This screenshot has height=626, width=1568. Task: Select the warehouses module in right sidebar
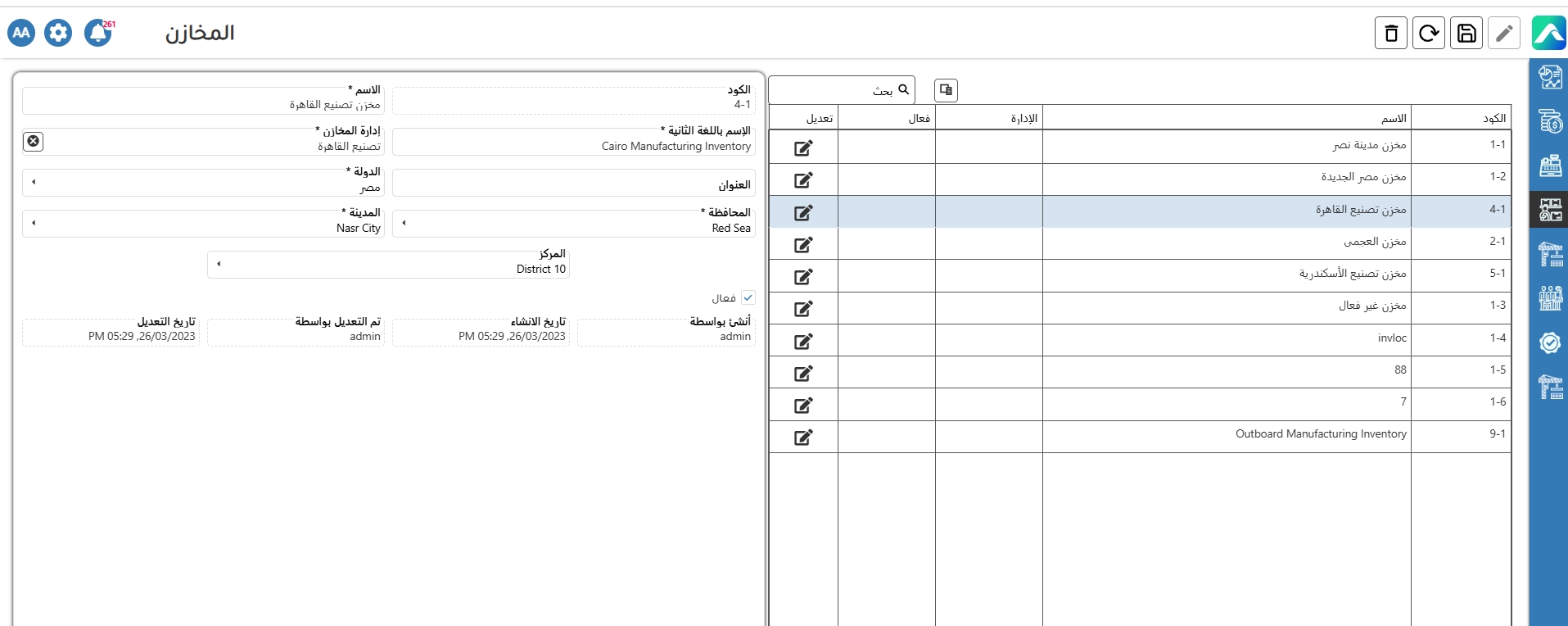[1550, 210]
